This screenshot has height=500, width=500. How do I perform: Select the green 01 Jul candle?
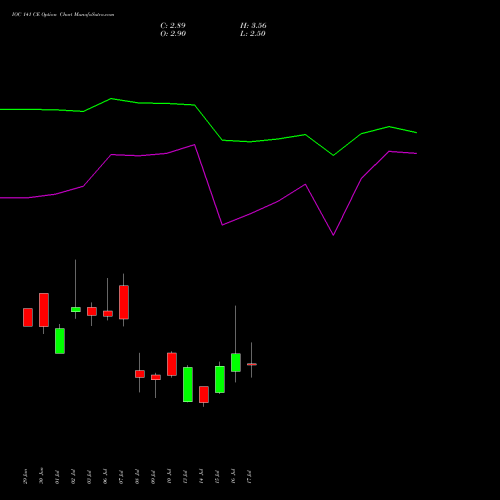[60, 341]
